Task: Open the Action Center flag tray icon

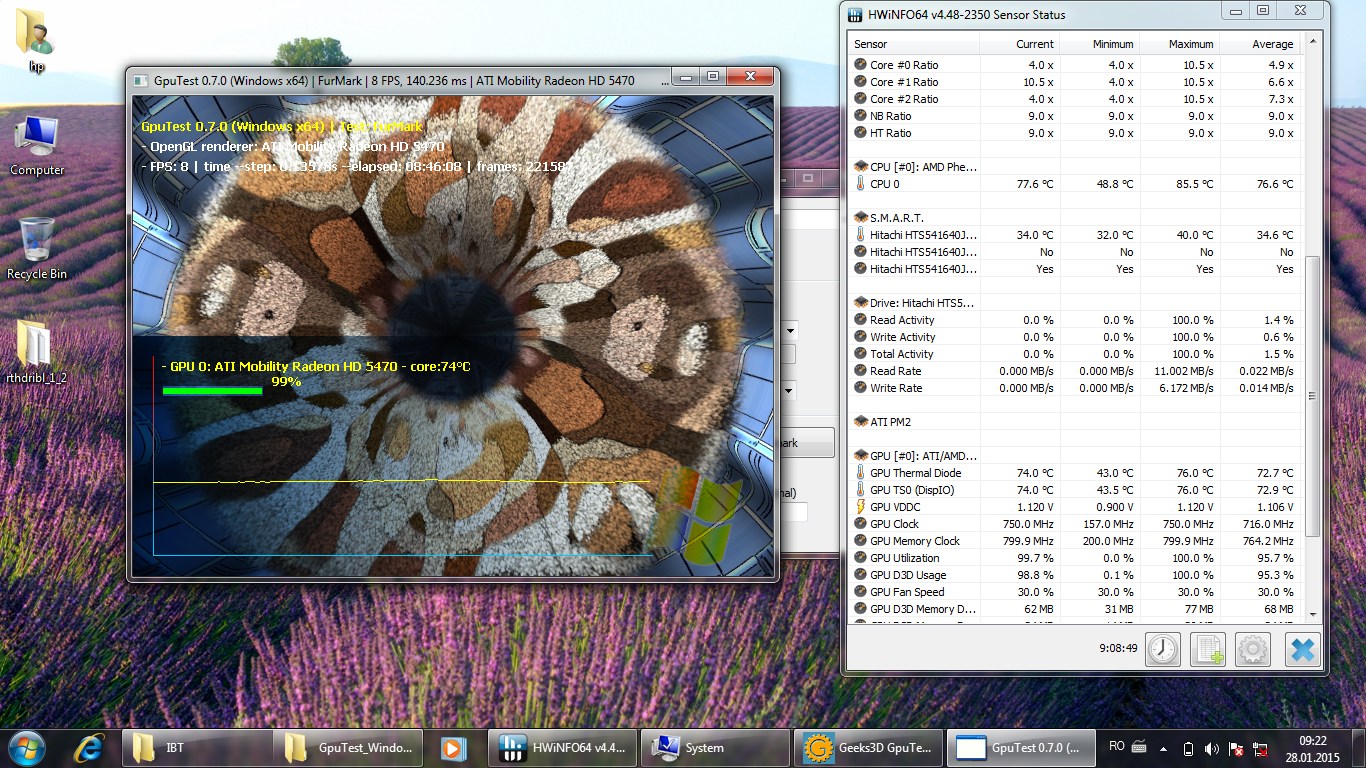Action: pyautogui.click(x=1237, y=748)
